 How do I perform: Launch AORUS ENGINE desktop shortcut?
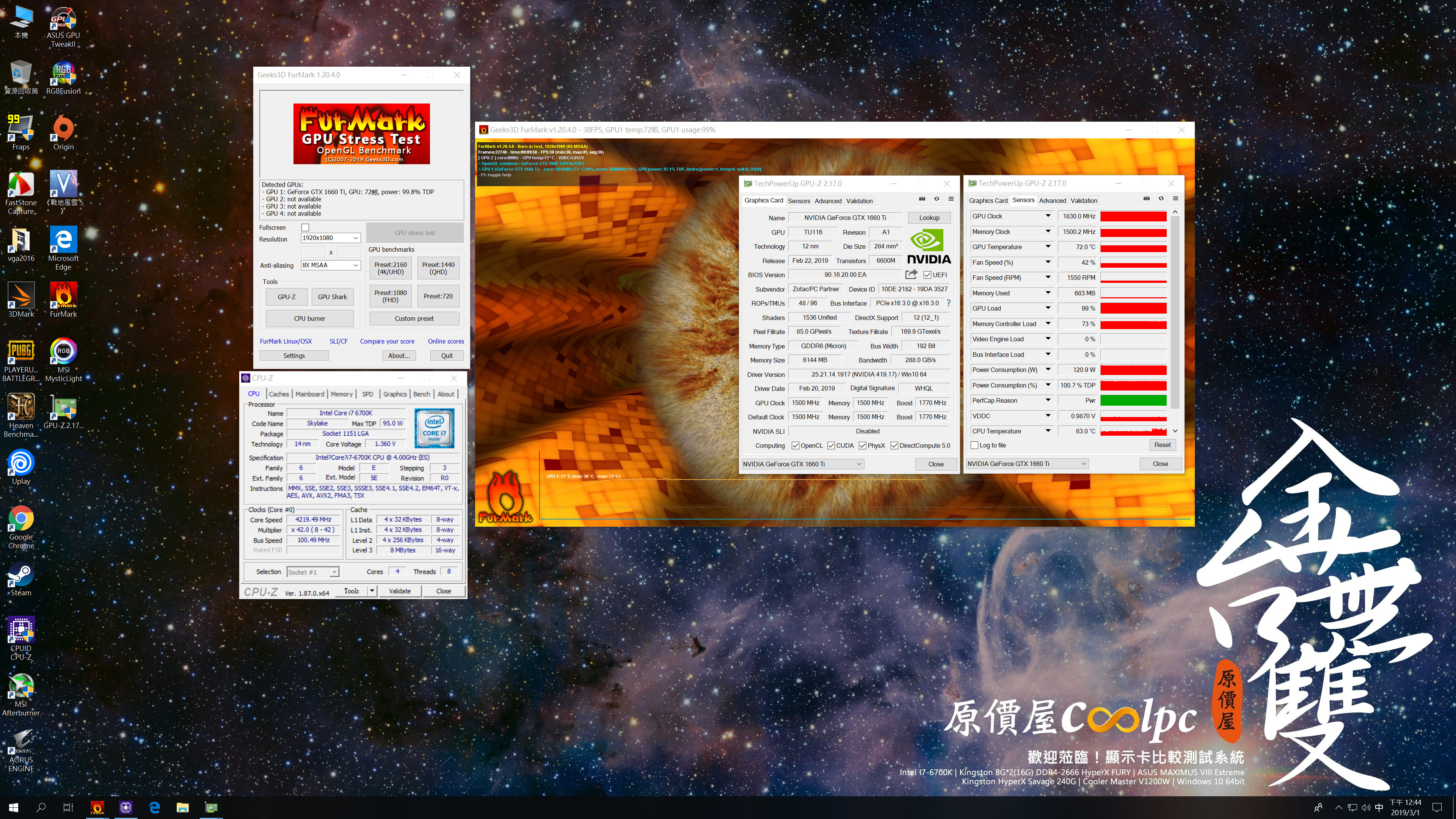pos(21,751)
